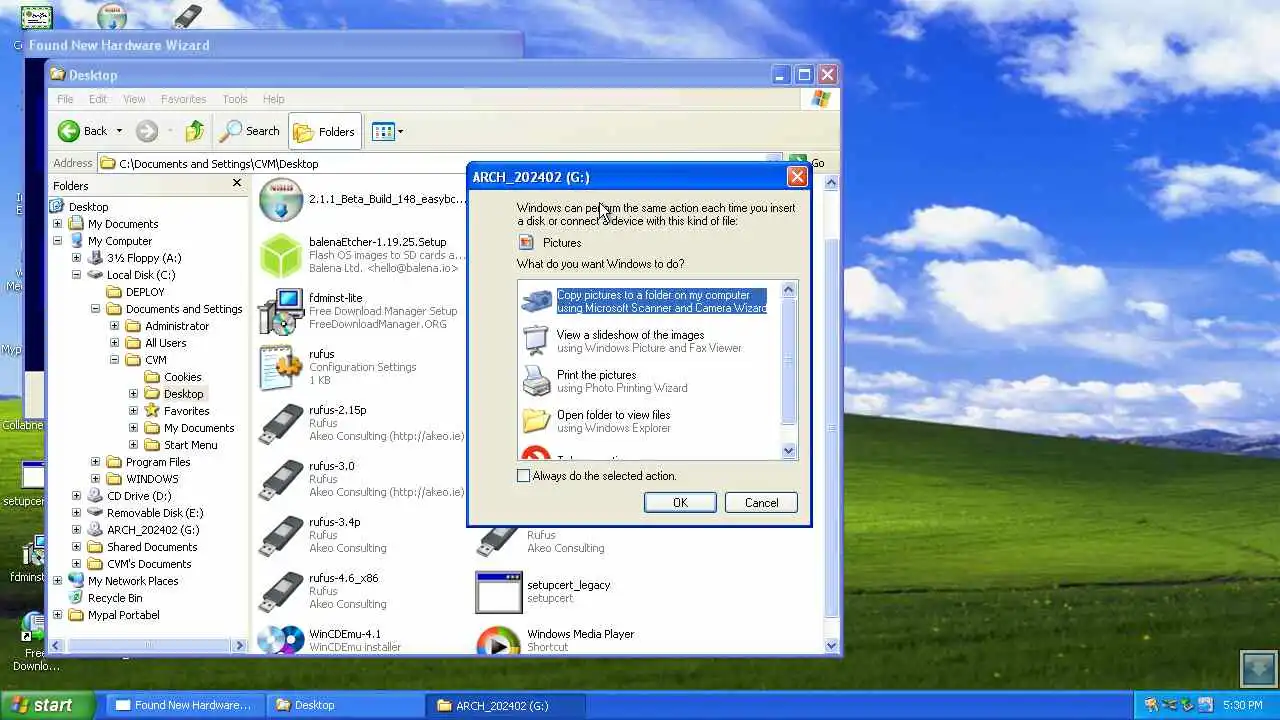Image resolution: width=1280 pixels, height=720 pixels.
Task: Click the Go button by the address bar
Action: pyautogui.click(x=809, y=163)
